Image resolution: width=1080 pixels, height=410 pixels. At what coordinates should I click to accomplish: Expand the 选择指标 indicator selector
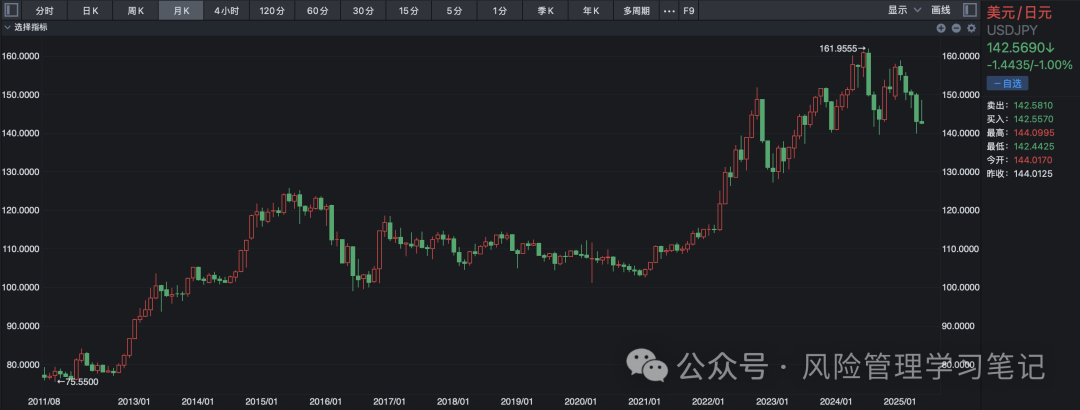click(x=25, y=28)
